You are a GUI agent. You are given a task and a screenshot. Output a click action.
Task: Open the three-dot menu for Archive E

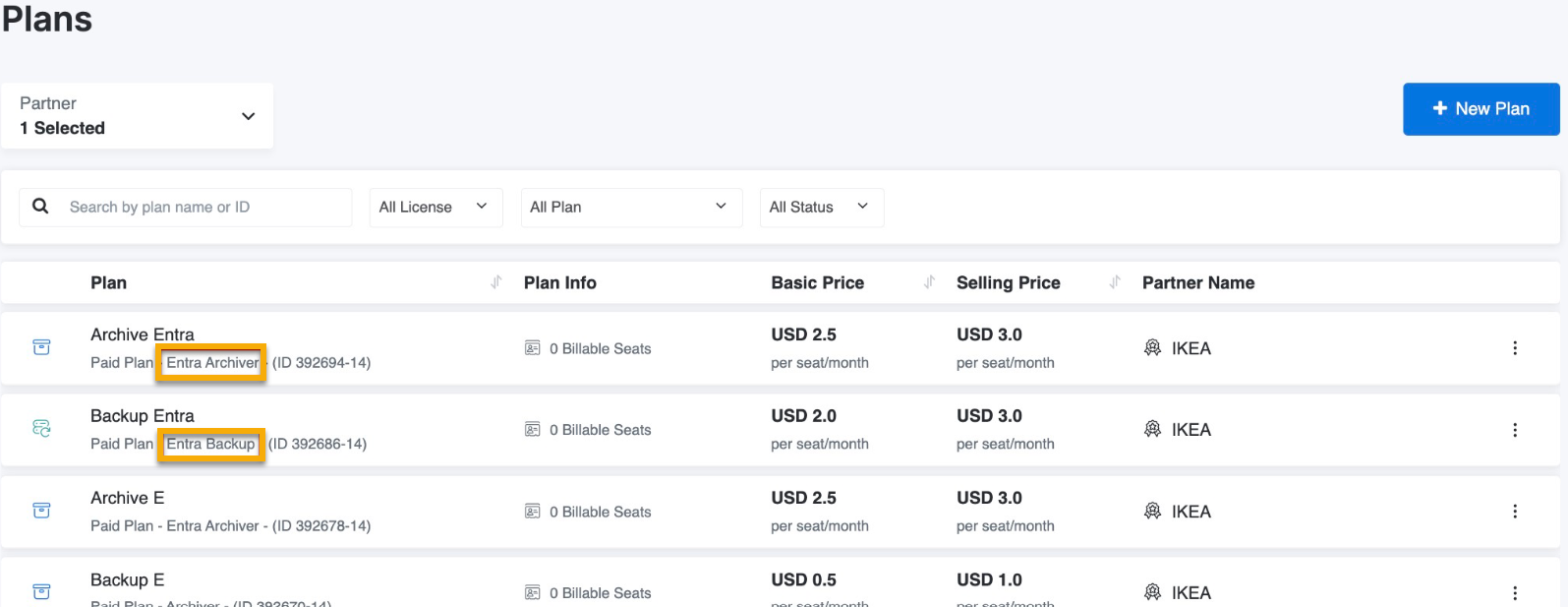point(1514,512)
